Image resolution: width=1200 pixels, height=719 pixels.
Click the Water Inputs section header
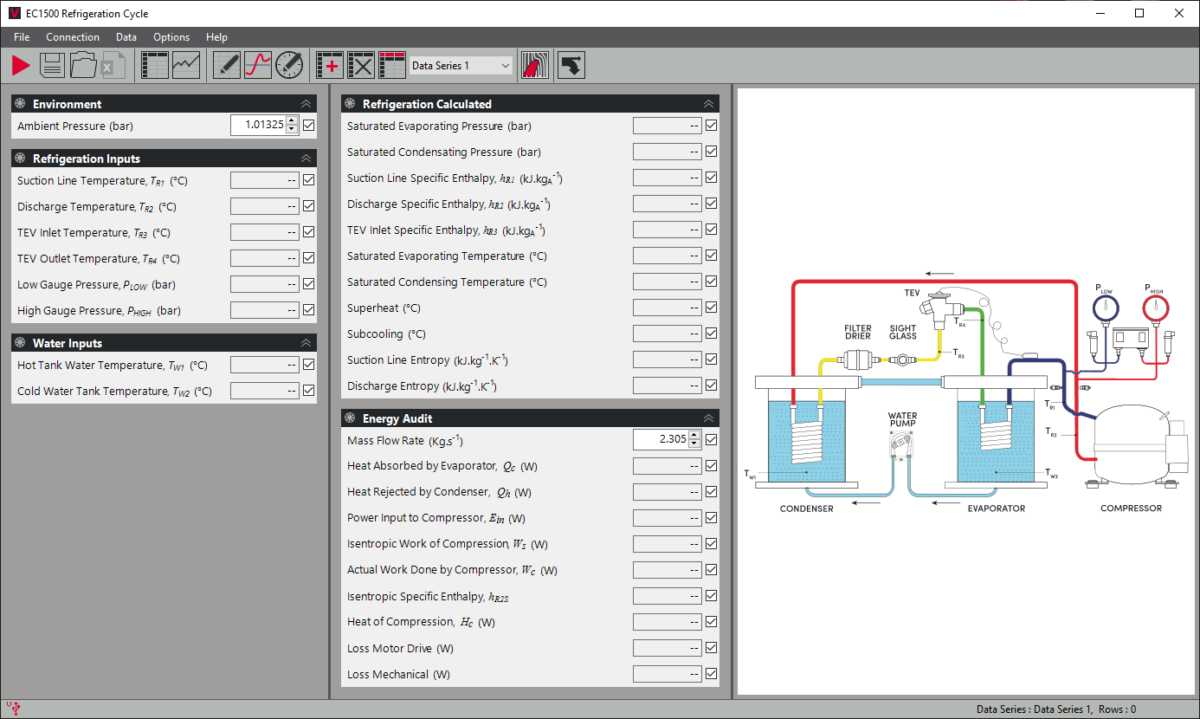click(68, 343)
